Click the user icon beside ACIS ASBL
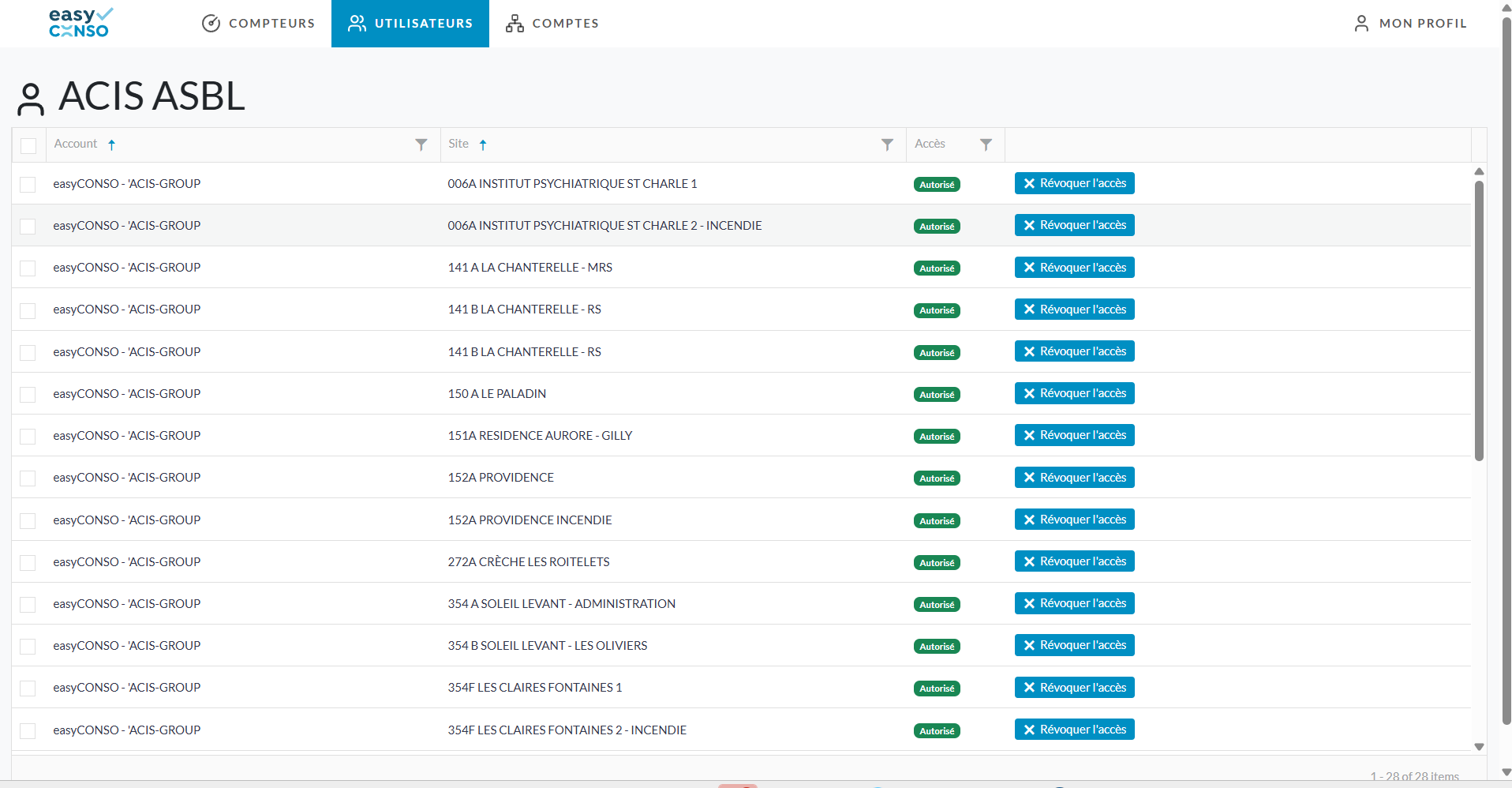1512x788 pixels. tap(31, 99)
